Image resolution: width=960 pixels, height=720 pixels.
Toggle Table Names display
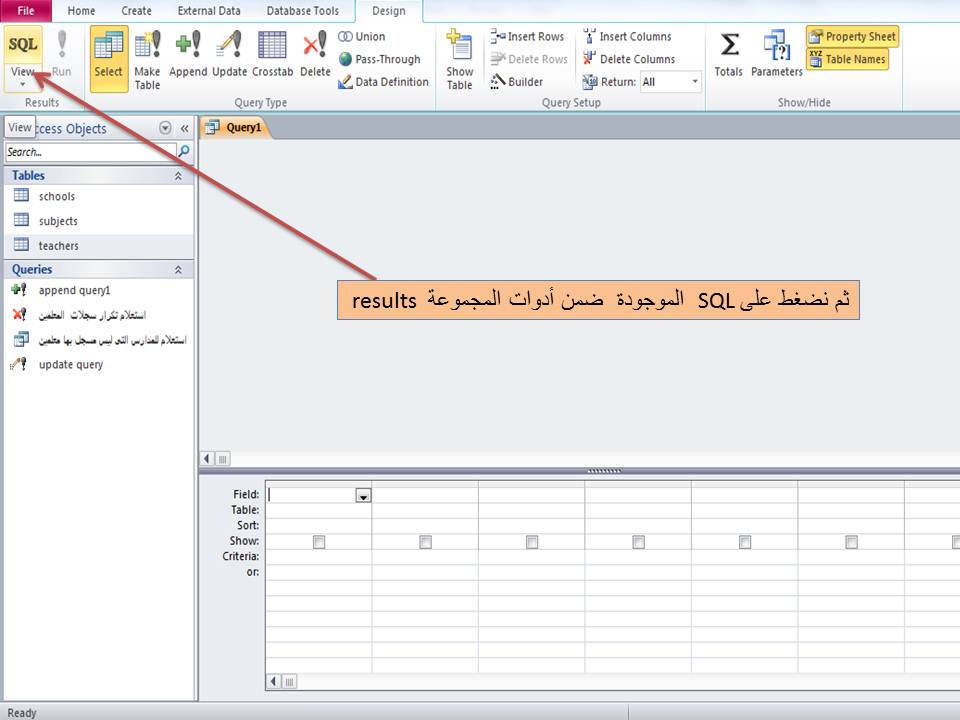coord(849,59)
